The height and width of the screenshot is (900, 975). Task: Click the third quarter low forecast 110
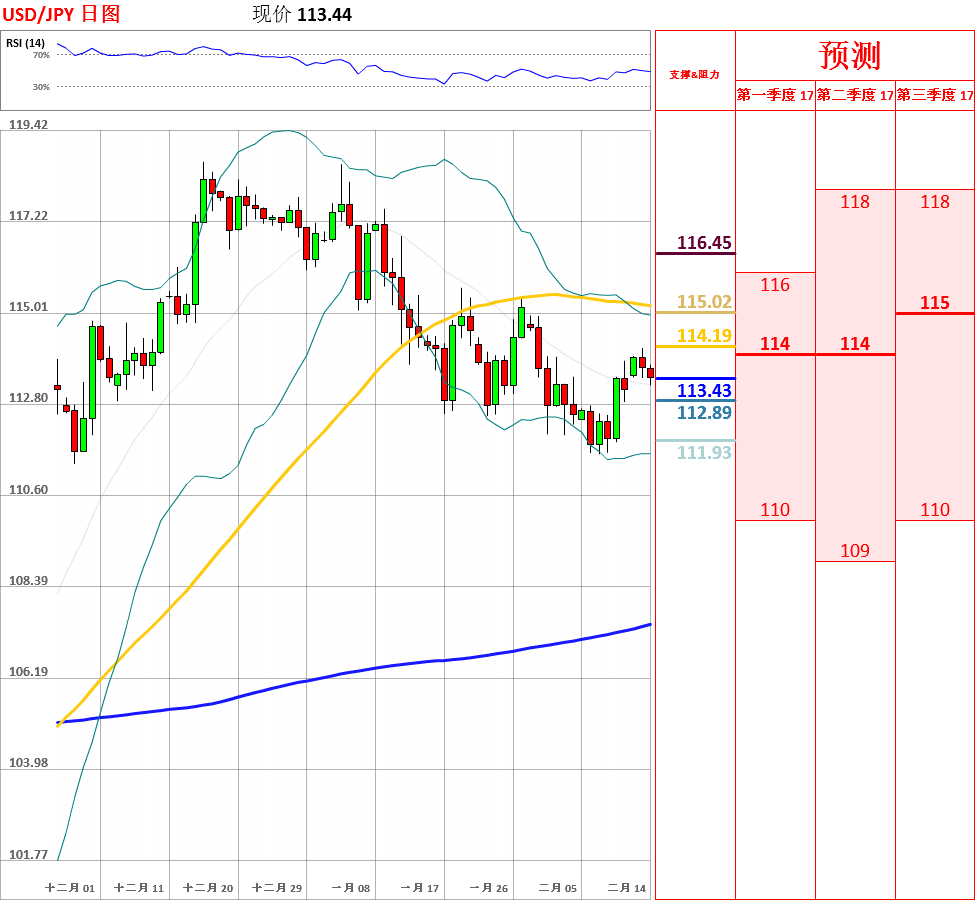pyautogui.click(x=935, y=510)
